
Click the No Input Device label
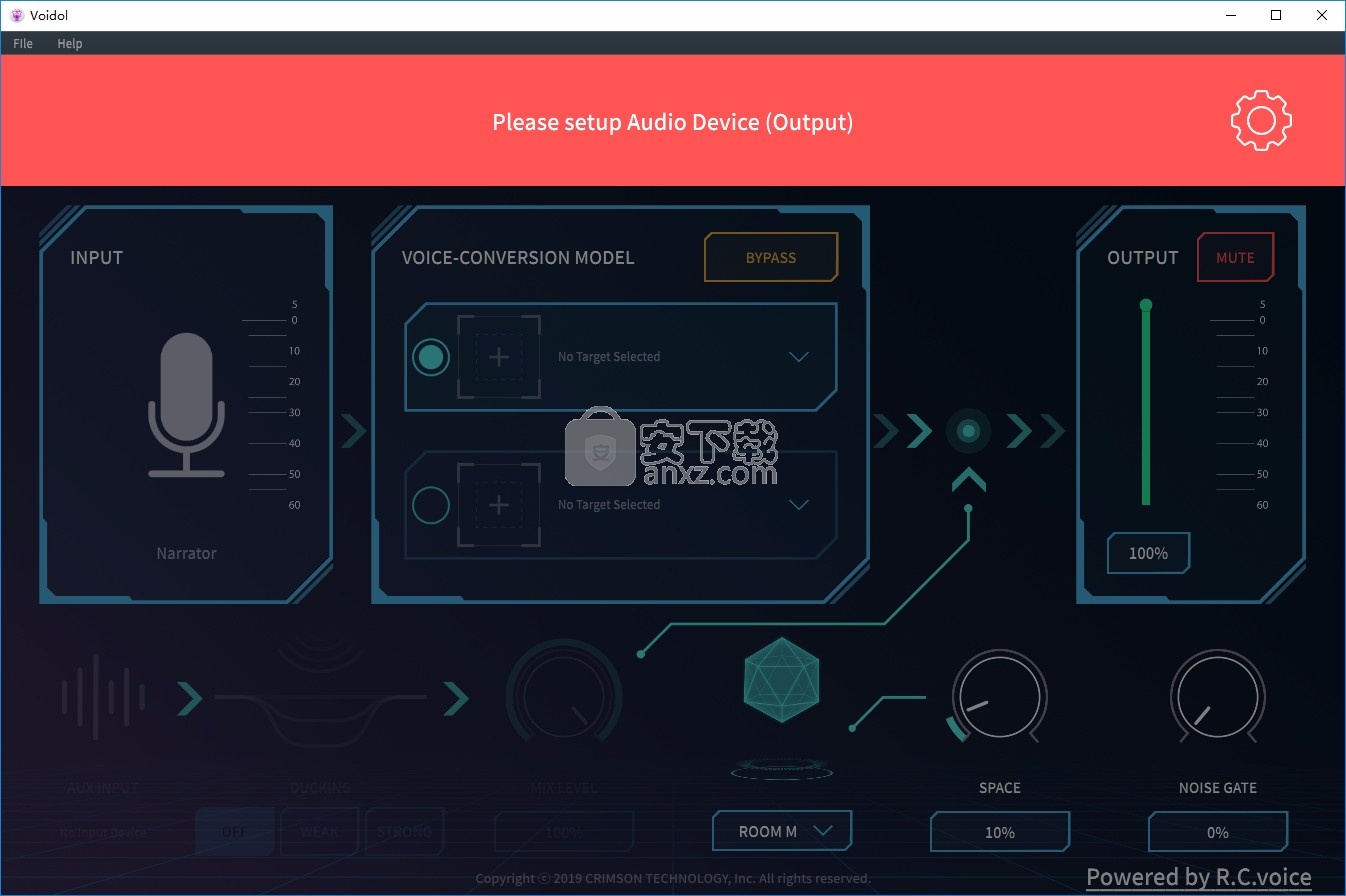coord(103,832)
